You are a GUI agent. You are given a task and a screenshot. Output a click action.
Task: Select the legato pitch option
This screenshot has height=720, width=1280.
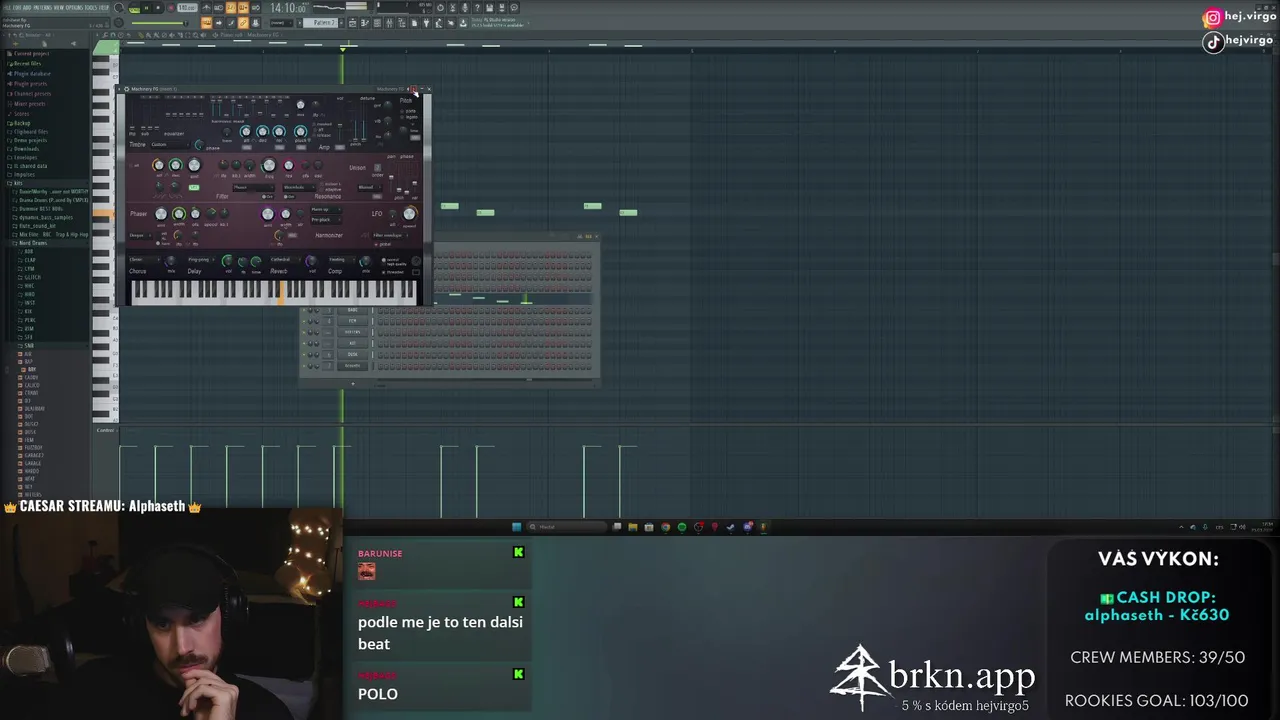click(409, 117)
